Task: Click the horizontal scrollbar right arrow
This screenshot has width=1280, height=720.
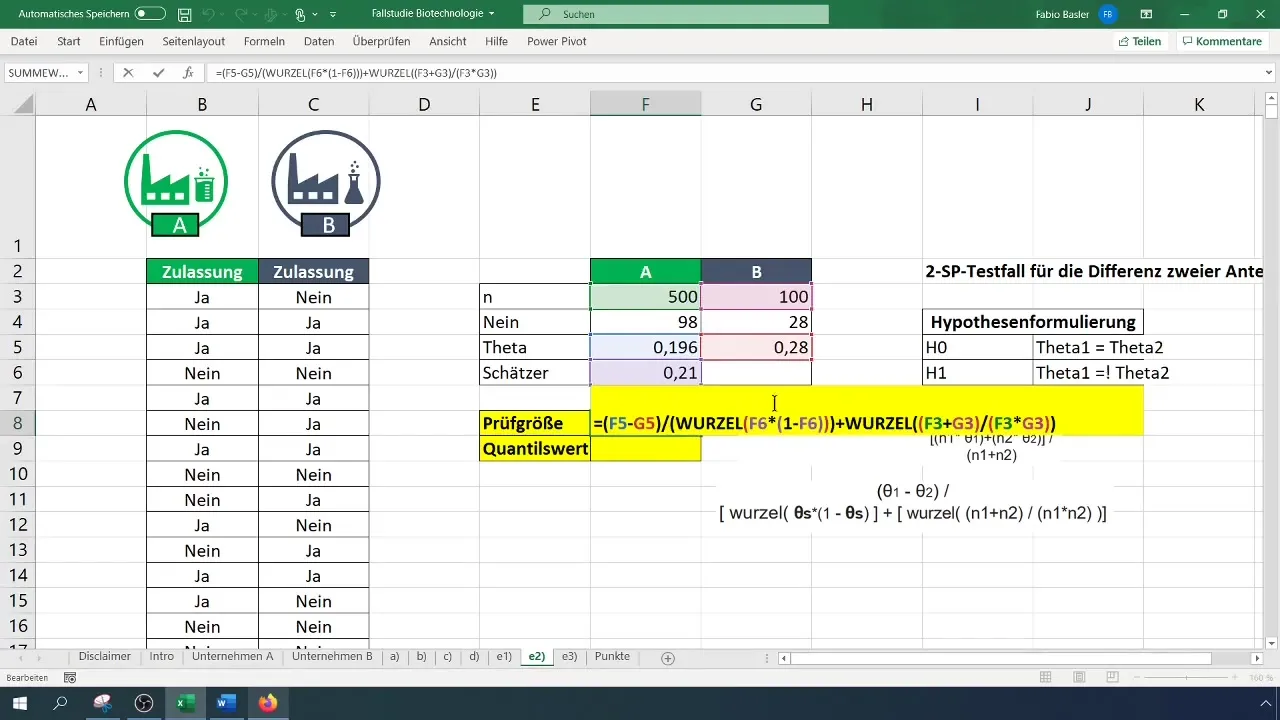Action: coord(1257,658)
